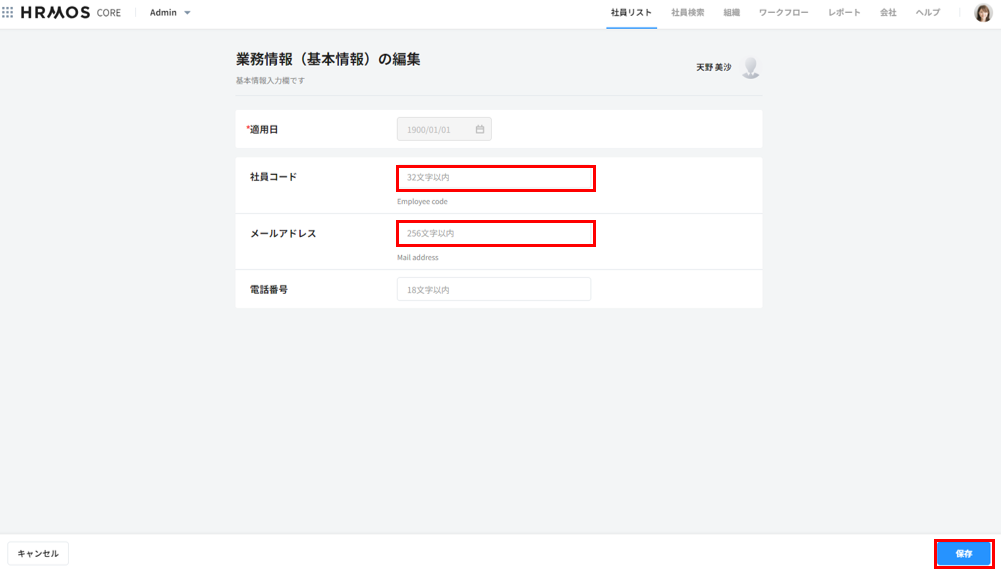
Task: Open the ヘルプ menu
Action: pos(928,13)
